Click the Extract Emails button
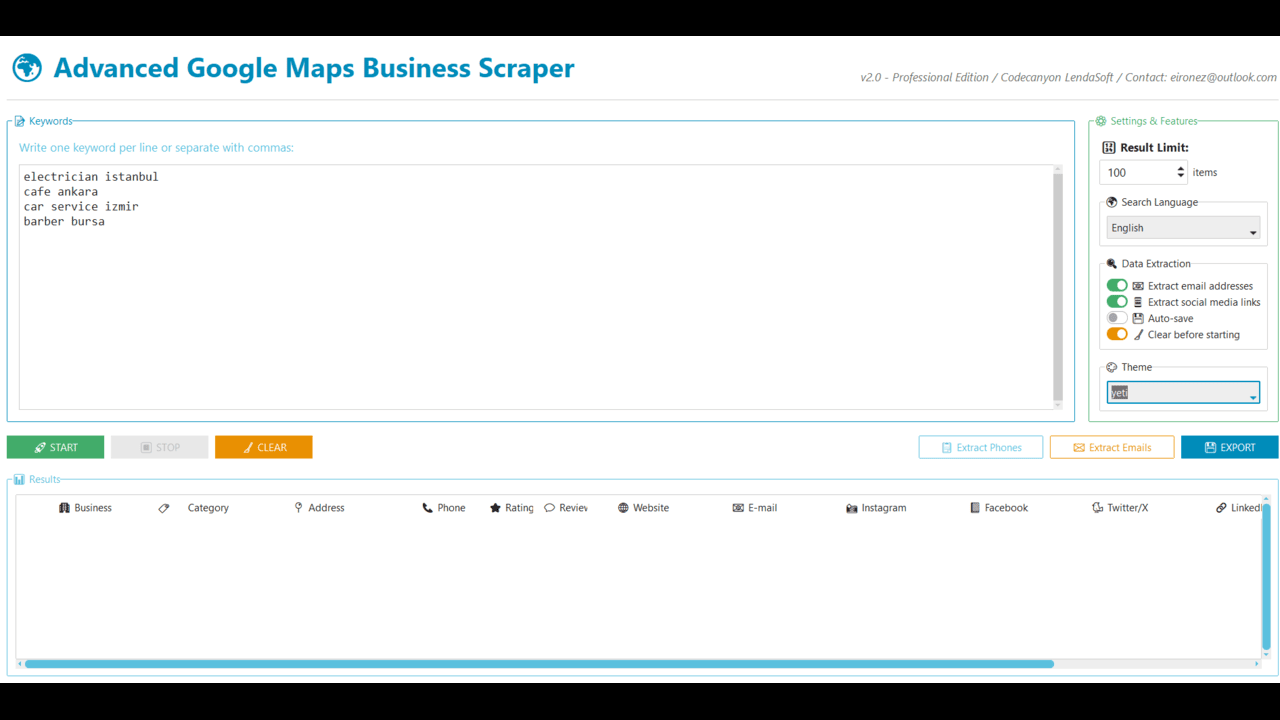 pyautogui.click(x=1112, y=447)
